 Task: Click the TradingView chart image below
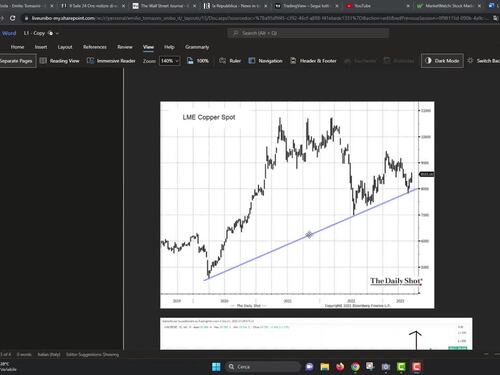[316, 334]
